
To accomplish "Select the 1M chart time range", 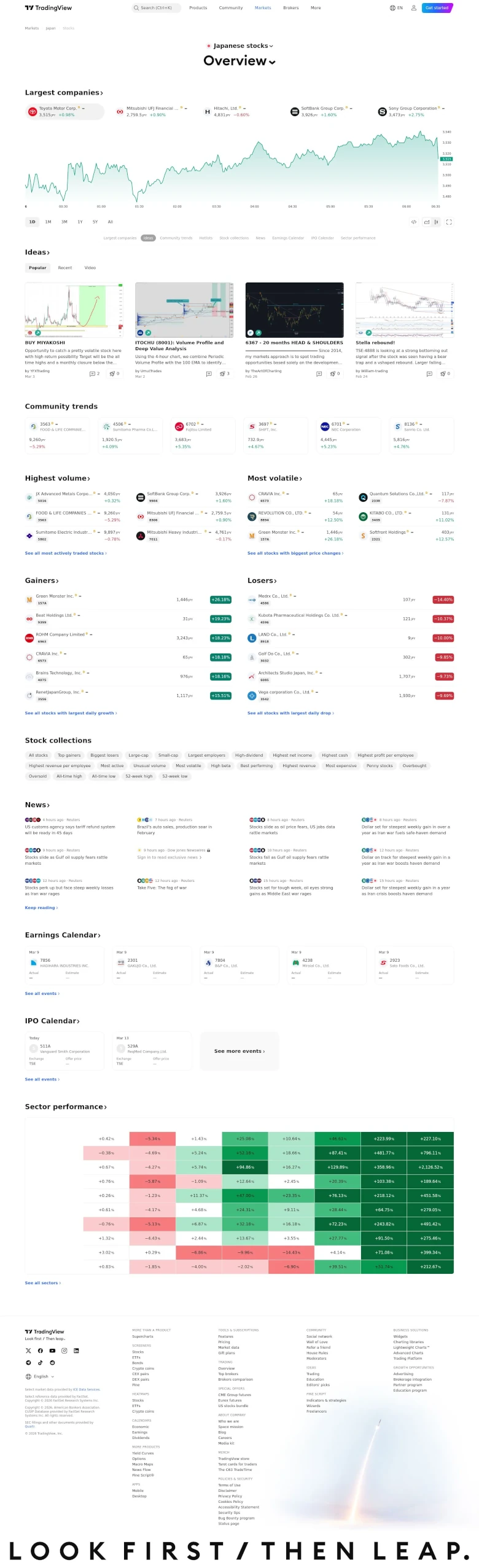I will point(48,222).
